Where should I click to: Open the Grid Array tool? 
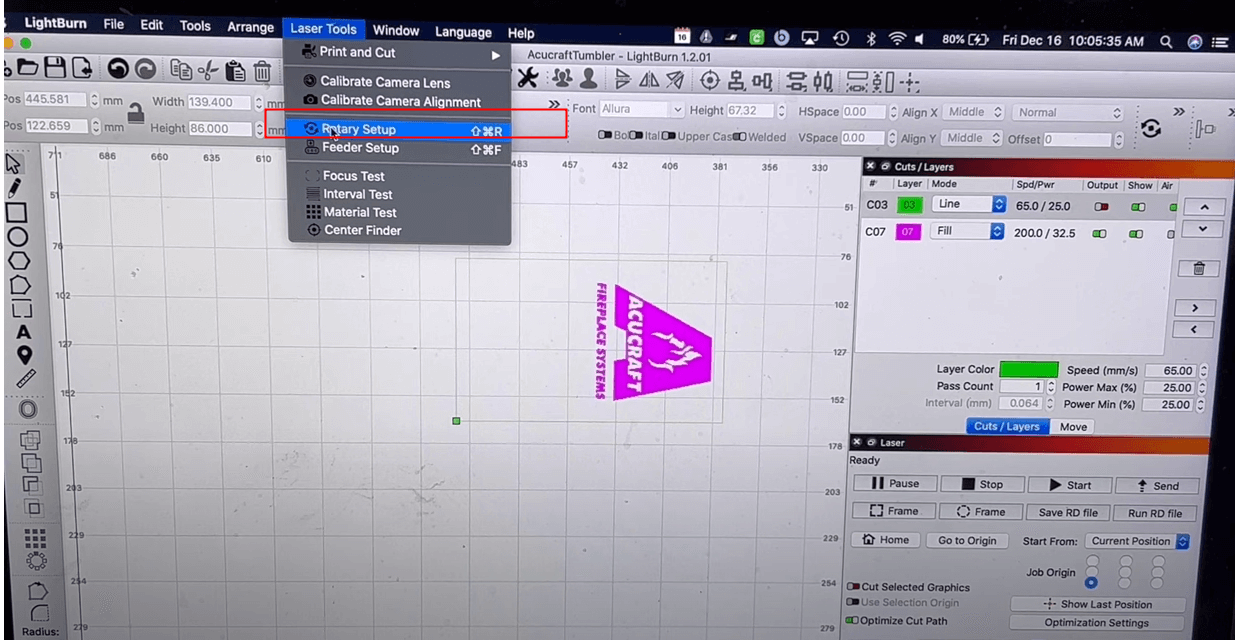pos(35,538)
